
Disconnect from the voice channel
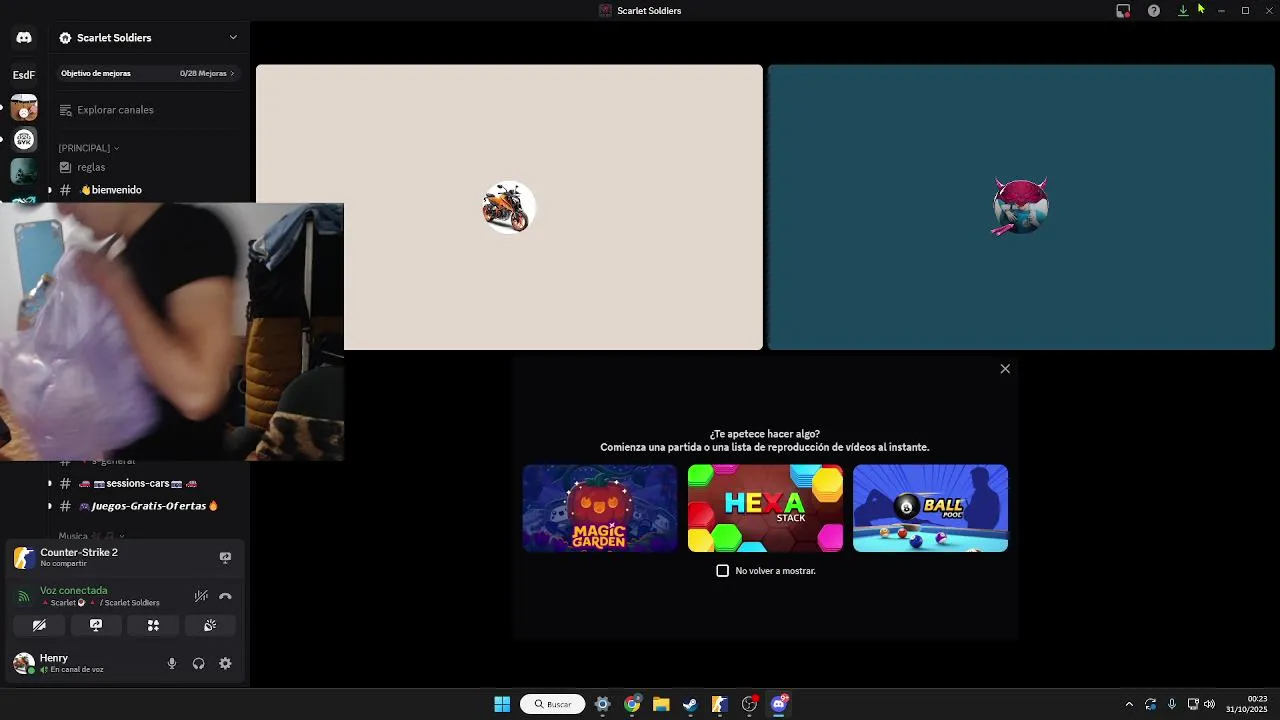225,596
